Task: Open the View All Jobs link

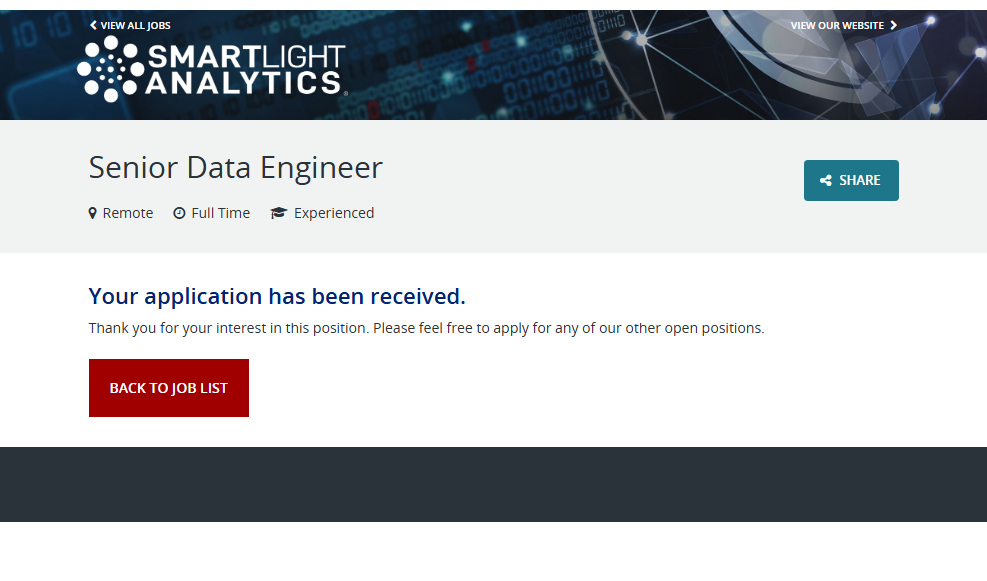Action: point(135,26)
